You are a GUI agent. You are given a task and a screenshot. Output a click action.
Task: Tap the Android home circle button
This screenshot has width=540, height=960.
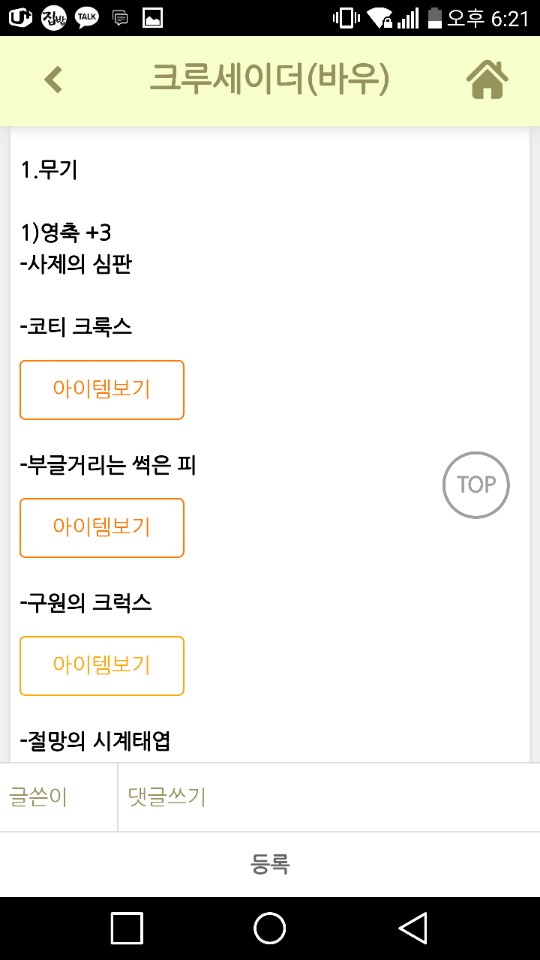pyautogui.click(x=269, y=928)
